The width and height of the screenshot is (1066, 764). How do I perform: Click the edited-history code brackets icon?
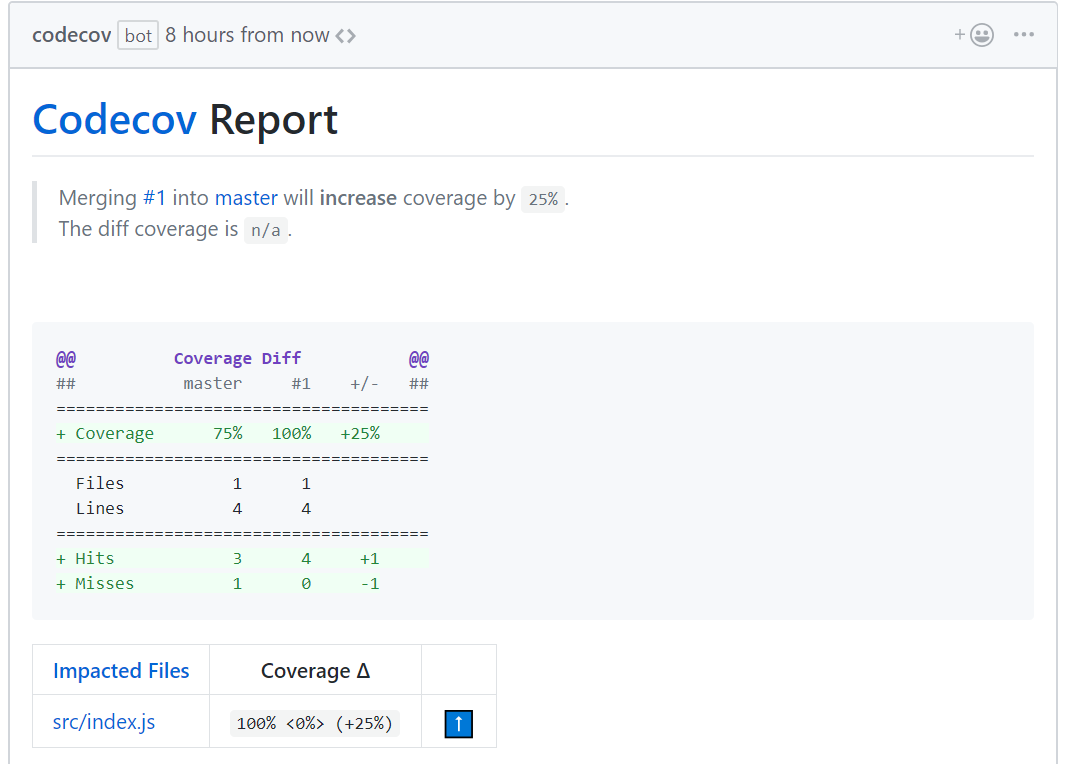tap(345, 36)
